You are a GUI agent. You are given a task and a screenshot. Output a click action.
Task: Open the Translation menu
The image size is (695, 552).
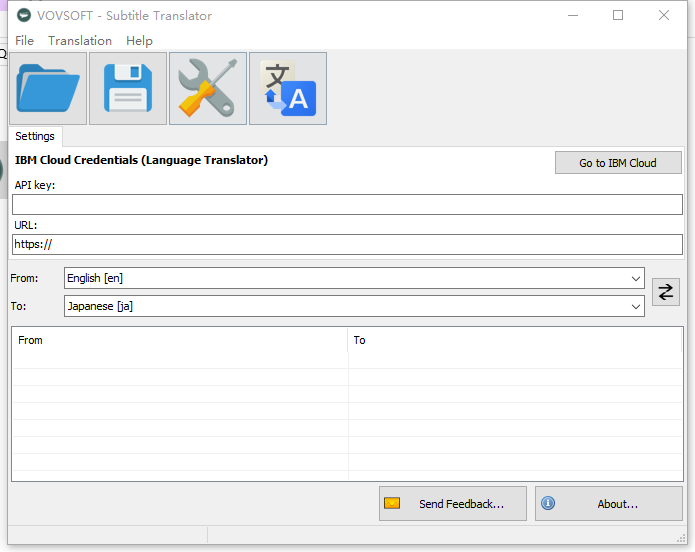click(x=80, y=40)
